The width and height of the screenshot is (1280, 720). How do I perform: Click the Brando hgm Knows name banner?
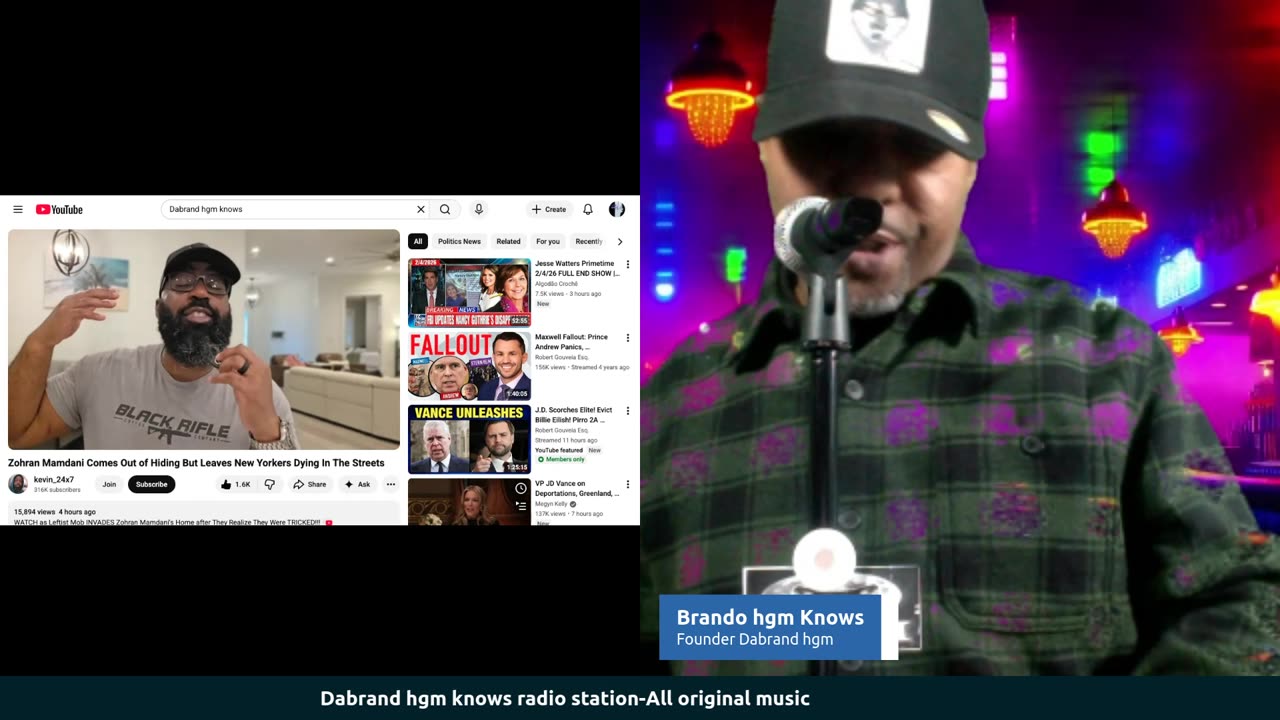[x=770, y=627]
